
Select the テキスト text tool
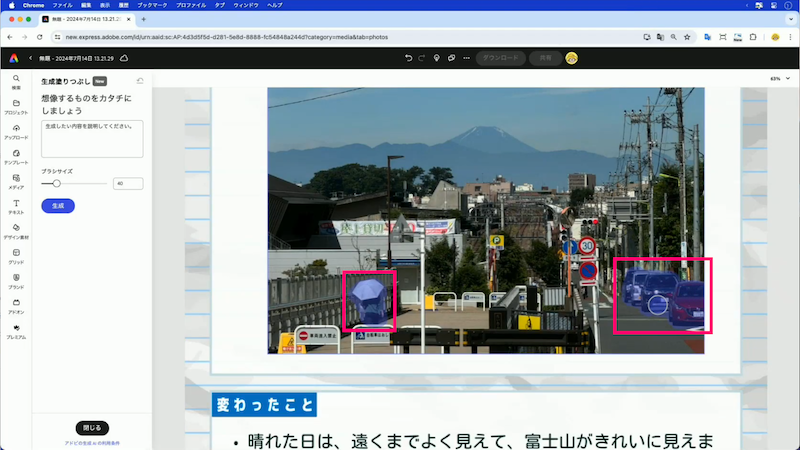[16, 207]
